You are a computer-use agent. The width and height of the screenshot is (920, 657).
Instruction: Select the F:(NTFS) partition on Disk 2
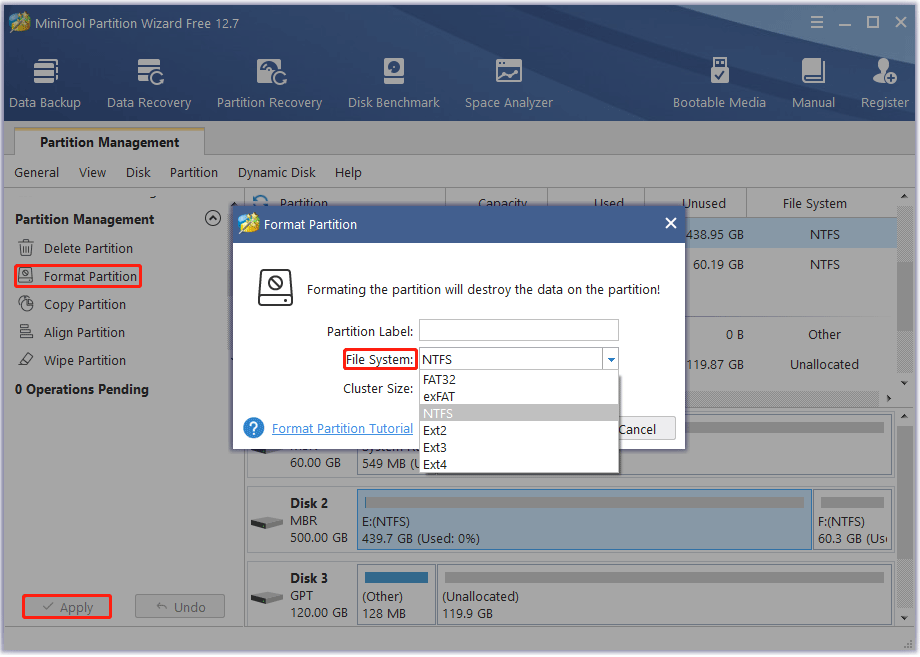pyautogui.click(x=853, y=520)
